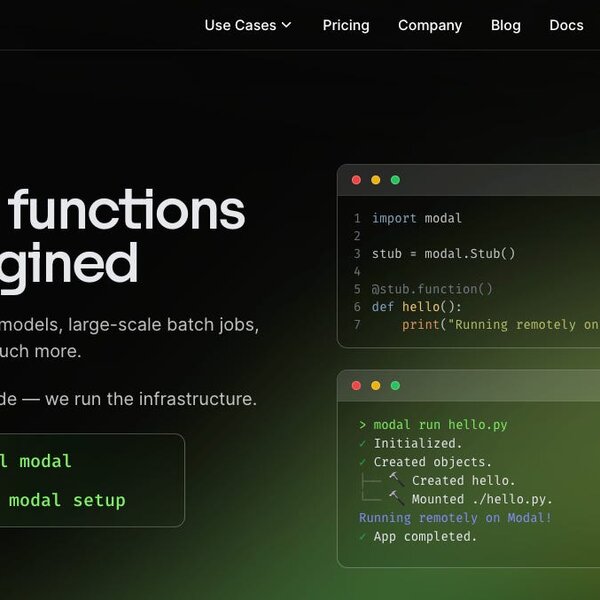Click 'Created hello.' output line
The height and width of the screenshot is (600, 600).
click(x=463, y=480)
